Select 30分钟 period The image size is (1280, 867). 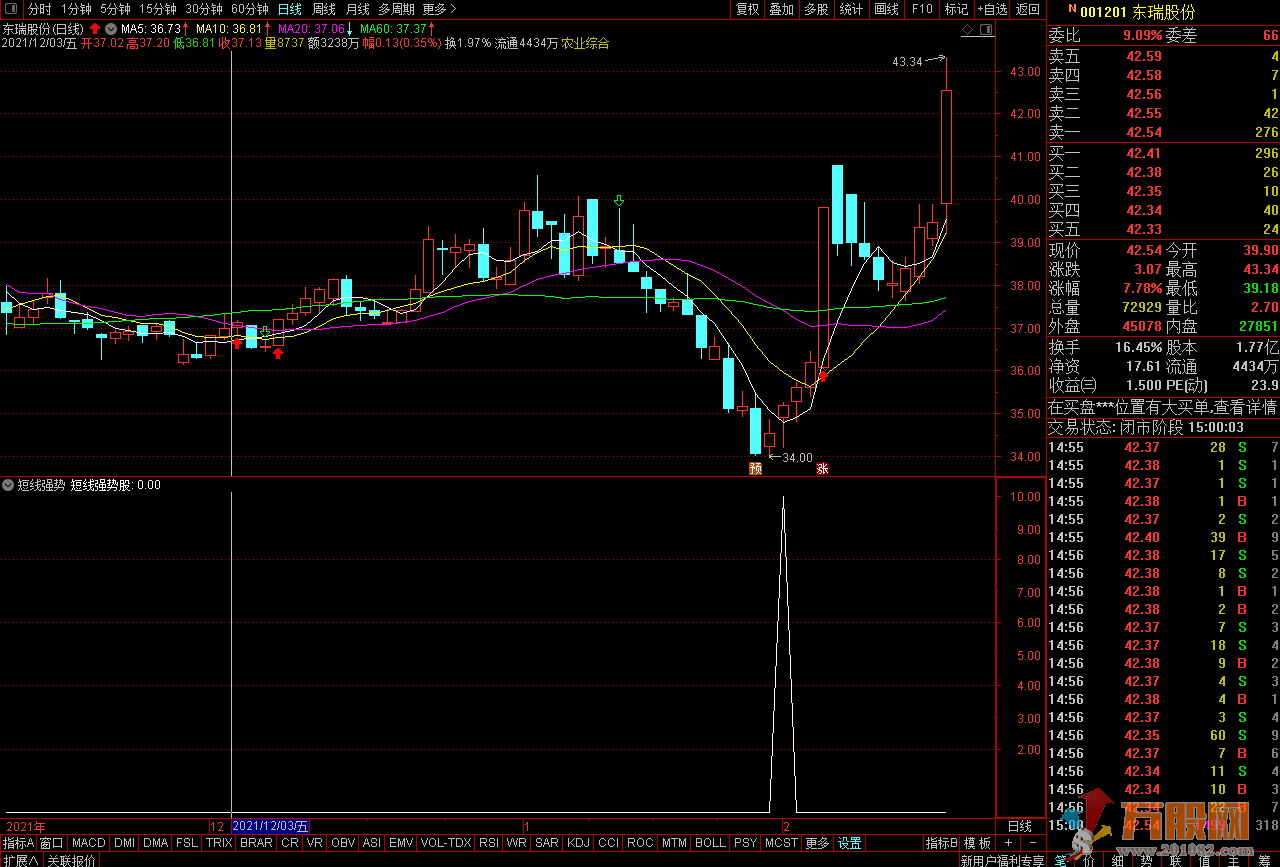(204, 9)
